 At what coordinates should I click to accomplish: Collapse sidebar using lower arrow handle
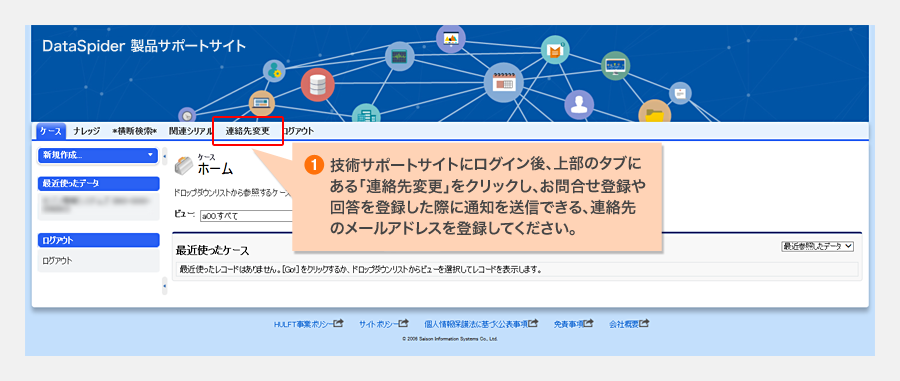tap(165, 285)
